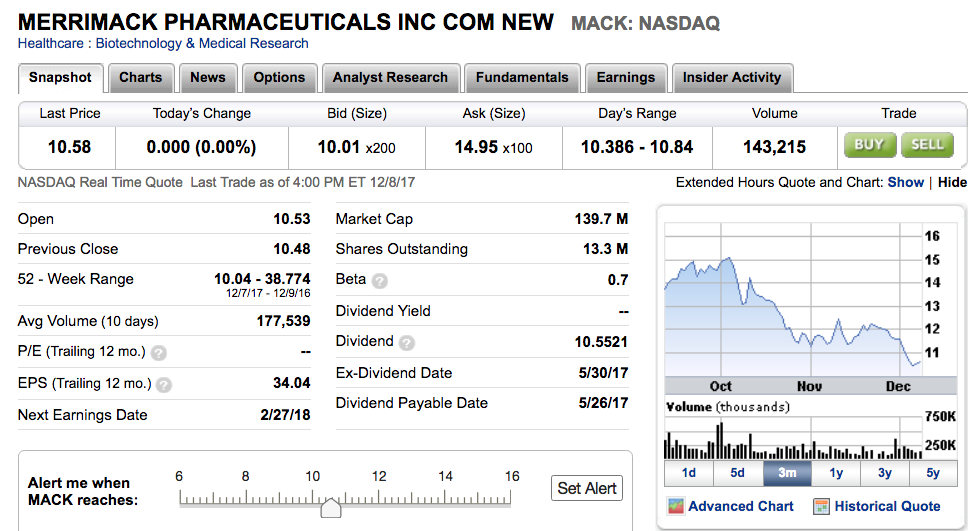Click the help icon next to Beta
Viewport: 968px width, 531px height.
380,281
